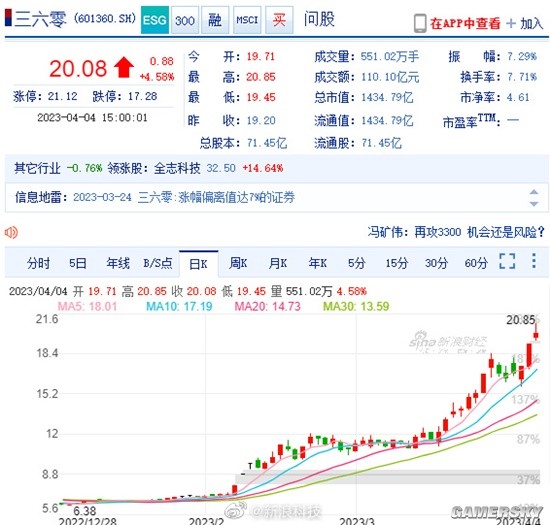Image resolution: width=550 pixels, height=525 pixels.
Task: Switch to the 5分 chart tab
Action: pos(357,263)
